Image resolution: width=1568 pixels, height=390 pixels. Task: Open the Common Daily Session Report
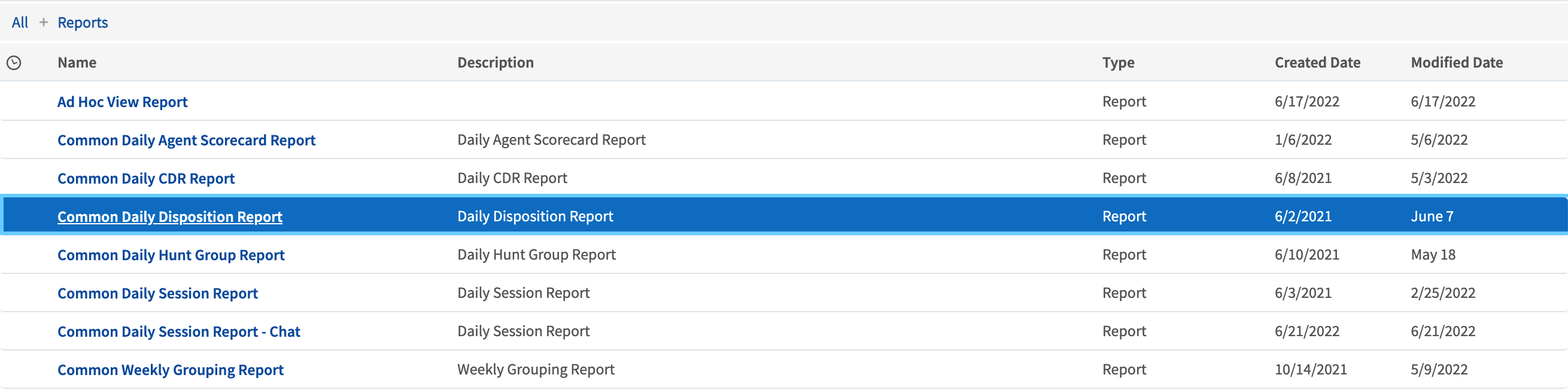[x=157, y=293]
